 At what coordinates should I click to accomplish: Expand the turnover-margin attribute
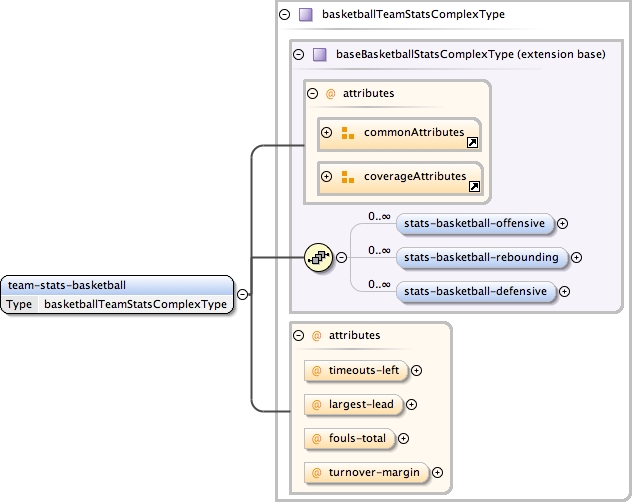pyautogui.click(x=437, y=472)
